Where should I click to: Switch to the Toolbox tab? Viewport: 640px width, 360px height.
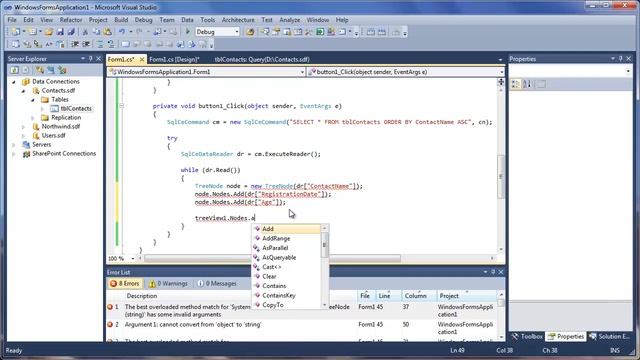click(527, 336)
